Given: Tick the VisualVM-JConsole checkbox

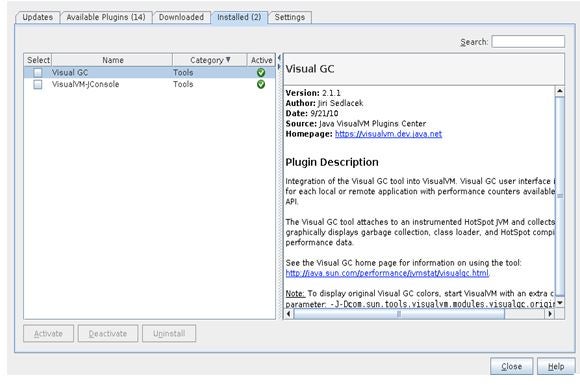Looking at the screenshot, I should (x=38, y=84).
